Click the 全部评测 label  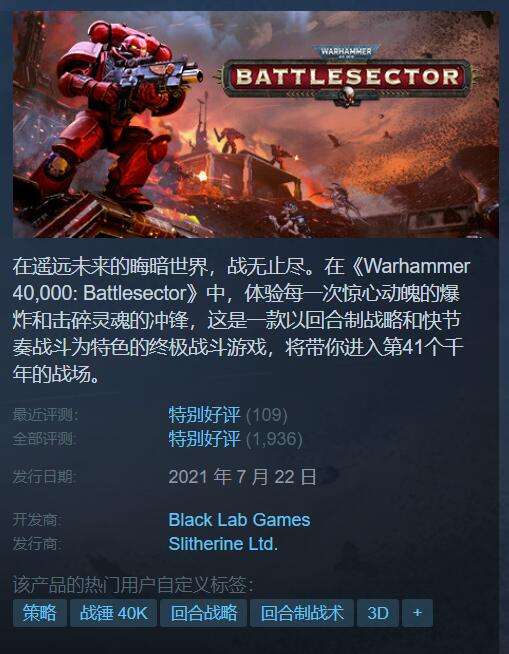45,439
